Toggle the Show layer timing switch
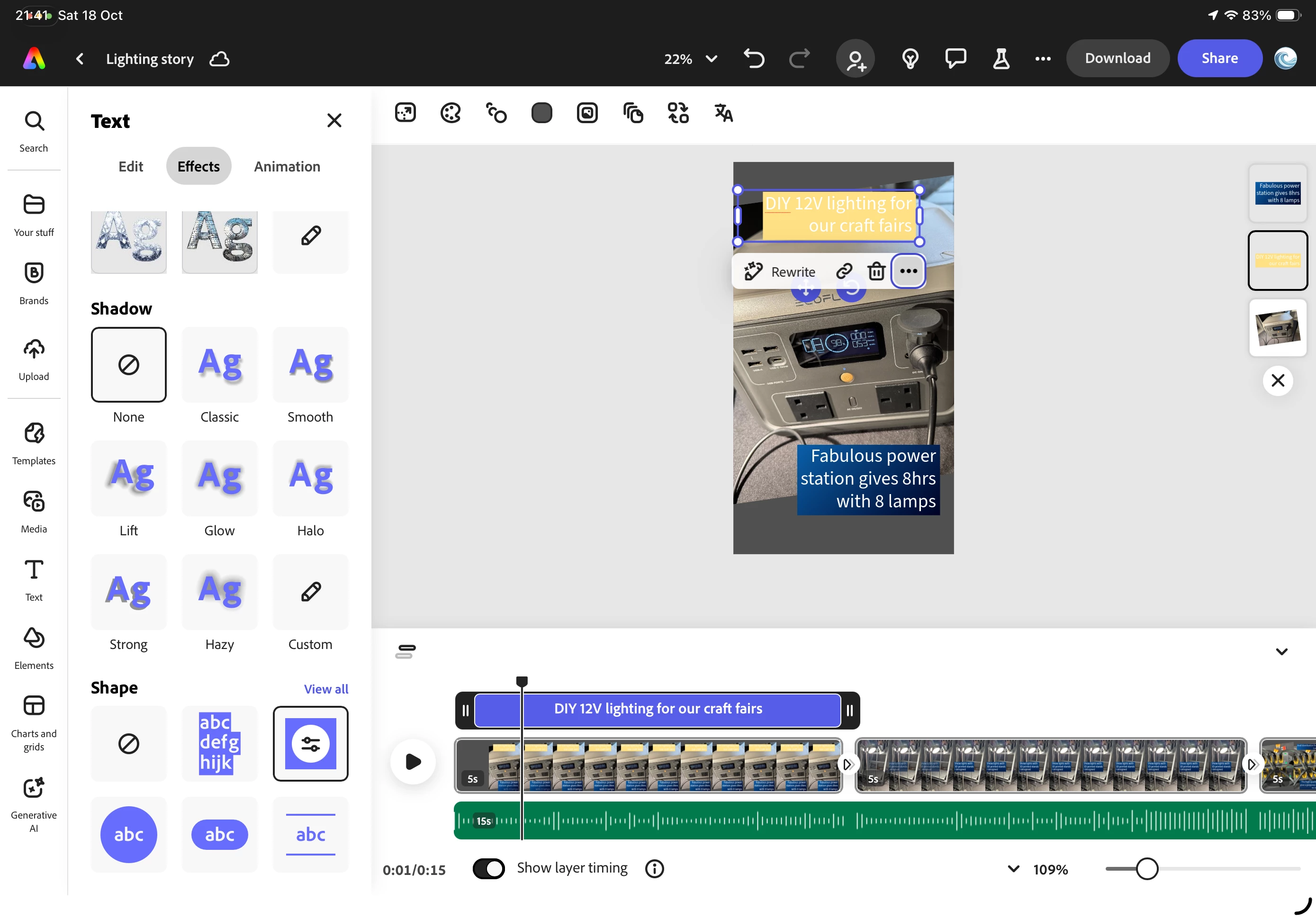This screenshot has width=1316, height=919. [x=488, y=868]
